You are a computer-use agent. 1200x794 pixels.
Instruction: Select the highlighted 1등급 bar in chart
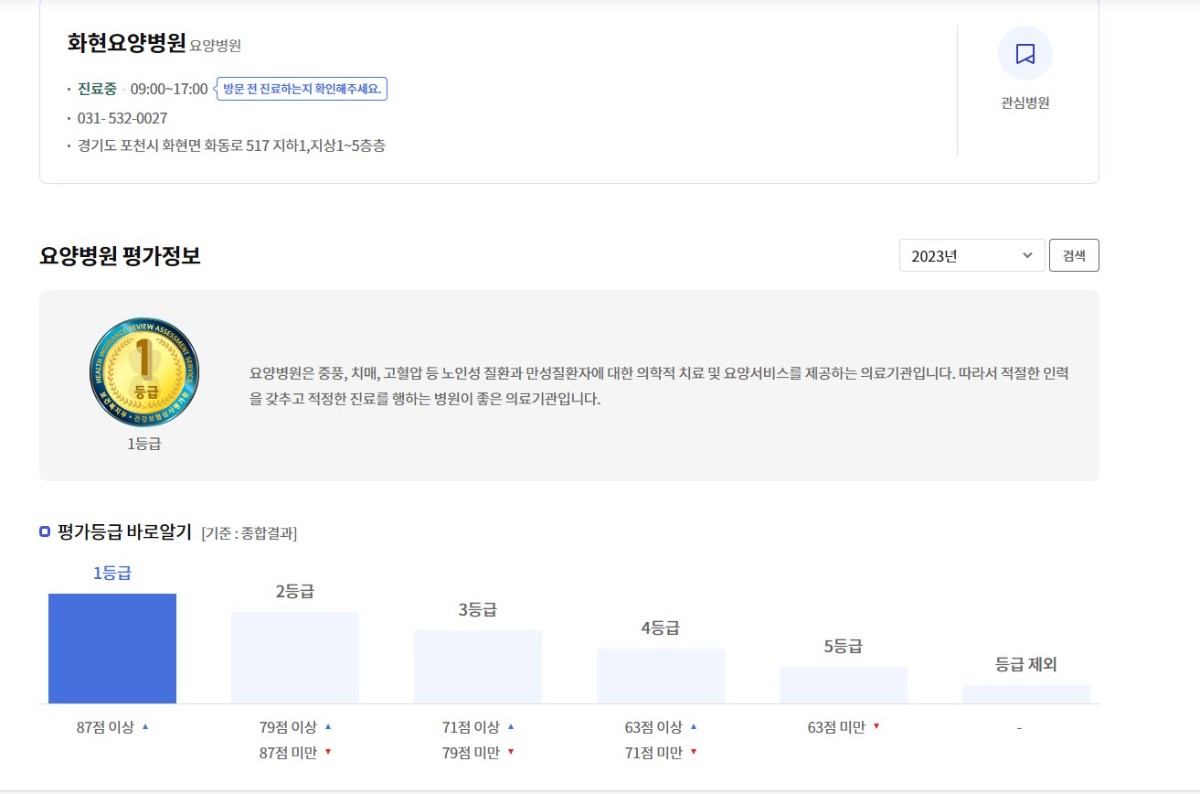111,648
